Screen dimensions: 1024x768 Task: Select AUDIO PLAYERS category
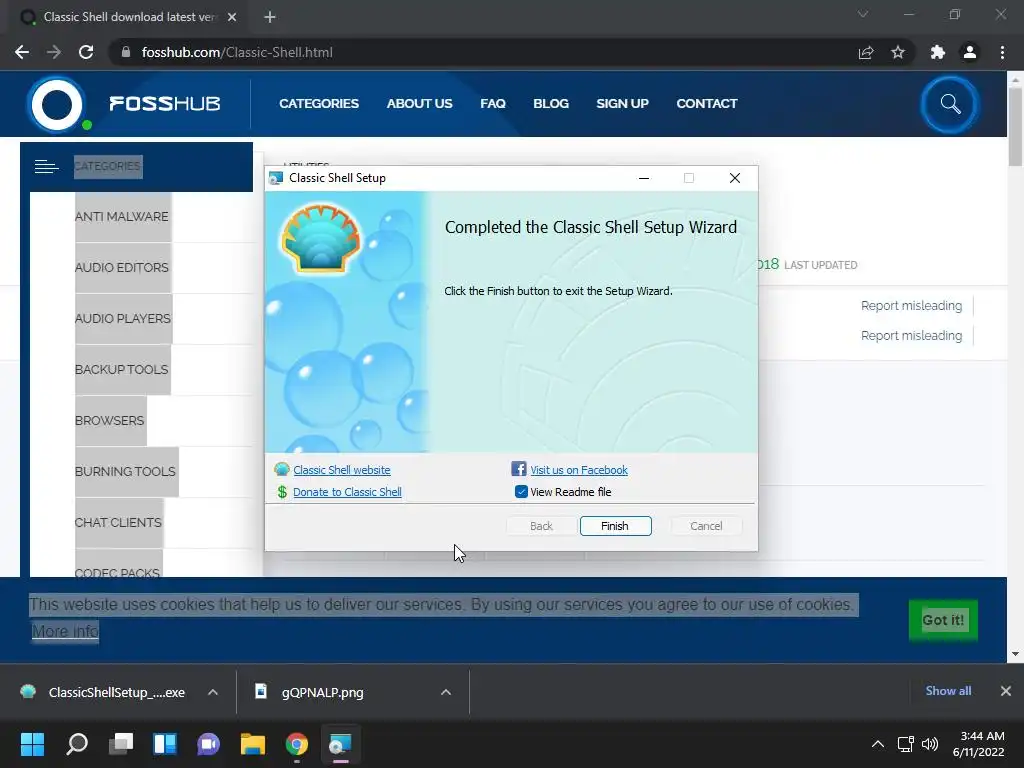[x=123, y=318]
